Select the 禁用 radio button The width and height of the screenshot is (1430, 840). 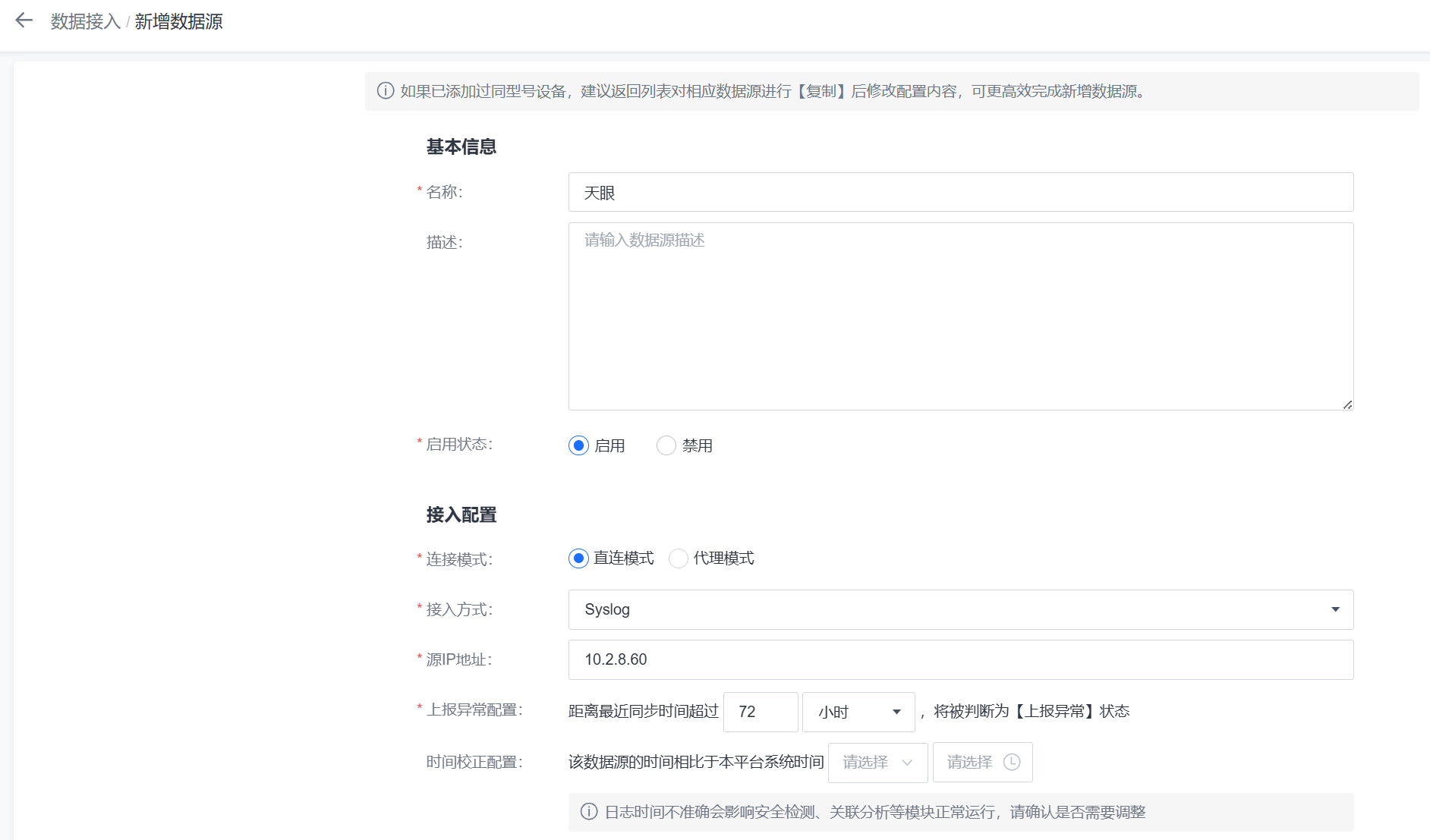pos(666,445)
